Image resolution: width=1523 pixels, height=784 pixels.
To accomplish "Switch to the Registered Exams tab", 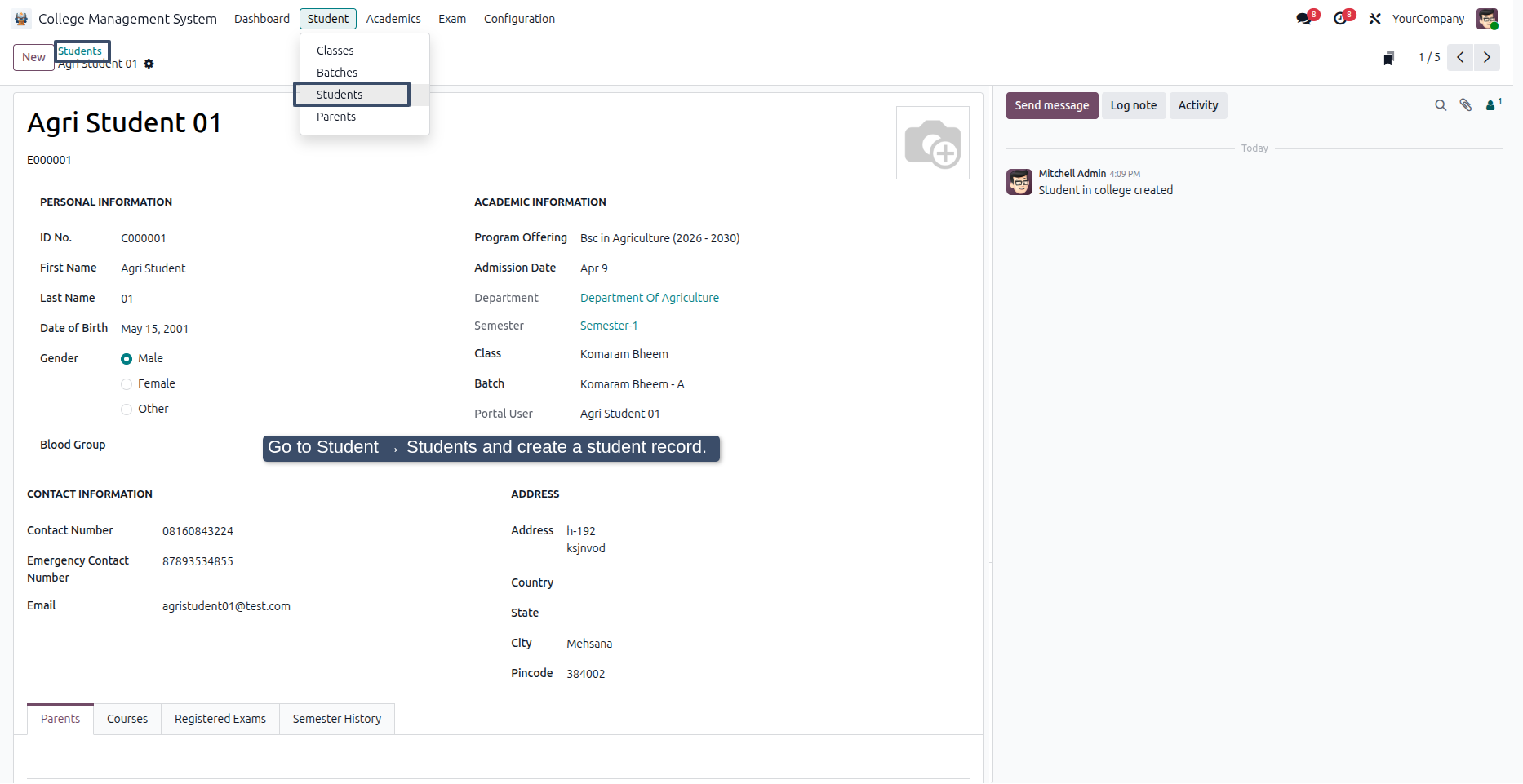I will point(220,719).
